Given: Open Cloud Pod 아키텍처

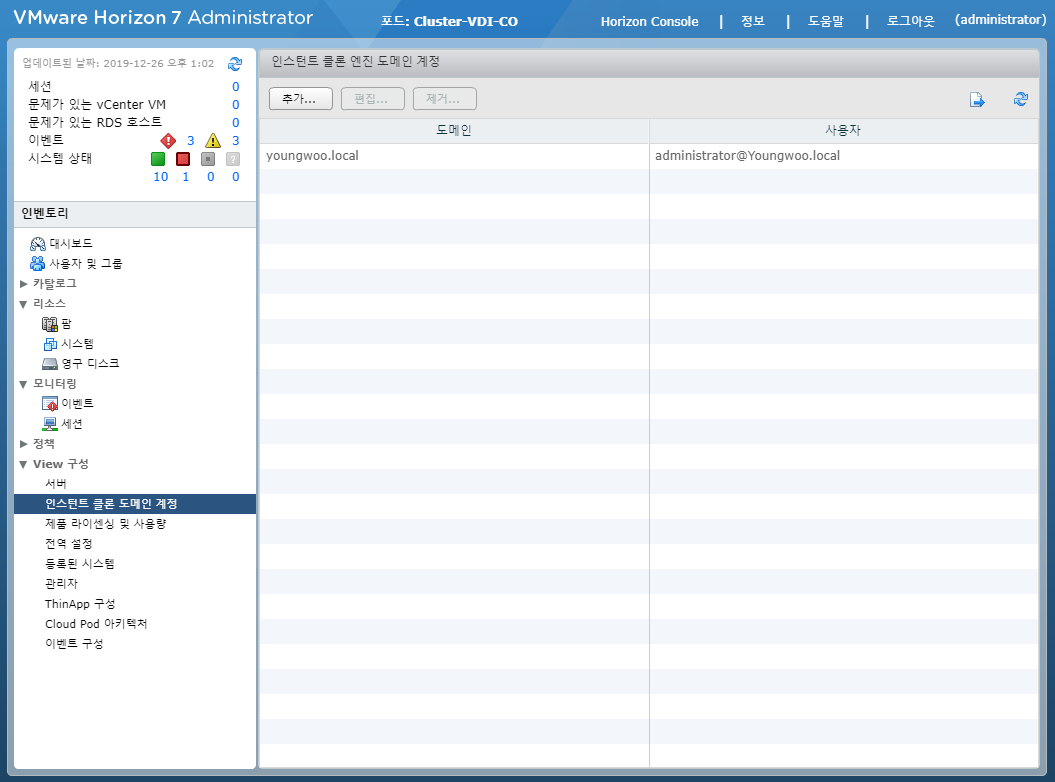Looking at the screenshot, I should [96, 624].
